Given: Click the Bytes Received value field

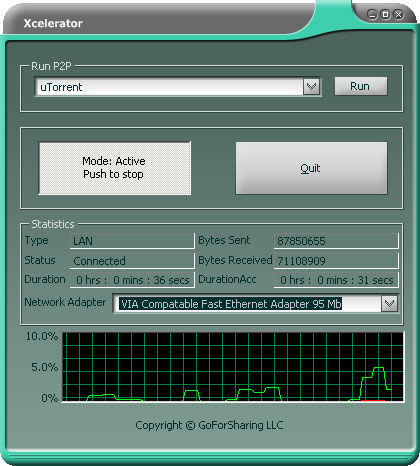Looking at the screenshot, I should 336,261.
